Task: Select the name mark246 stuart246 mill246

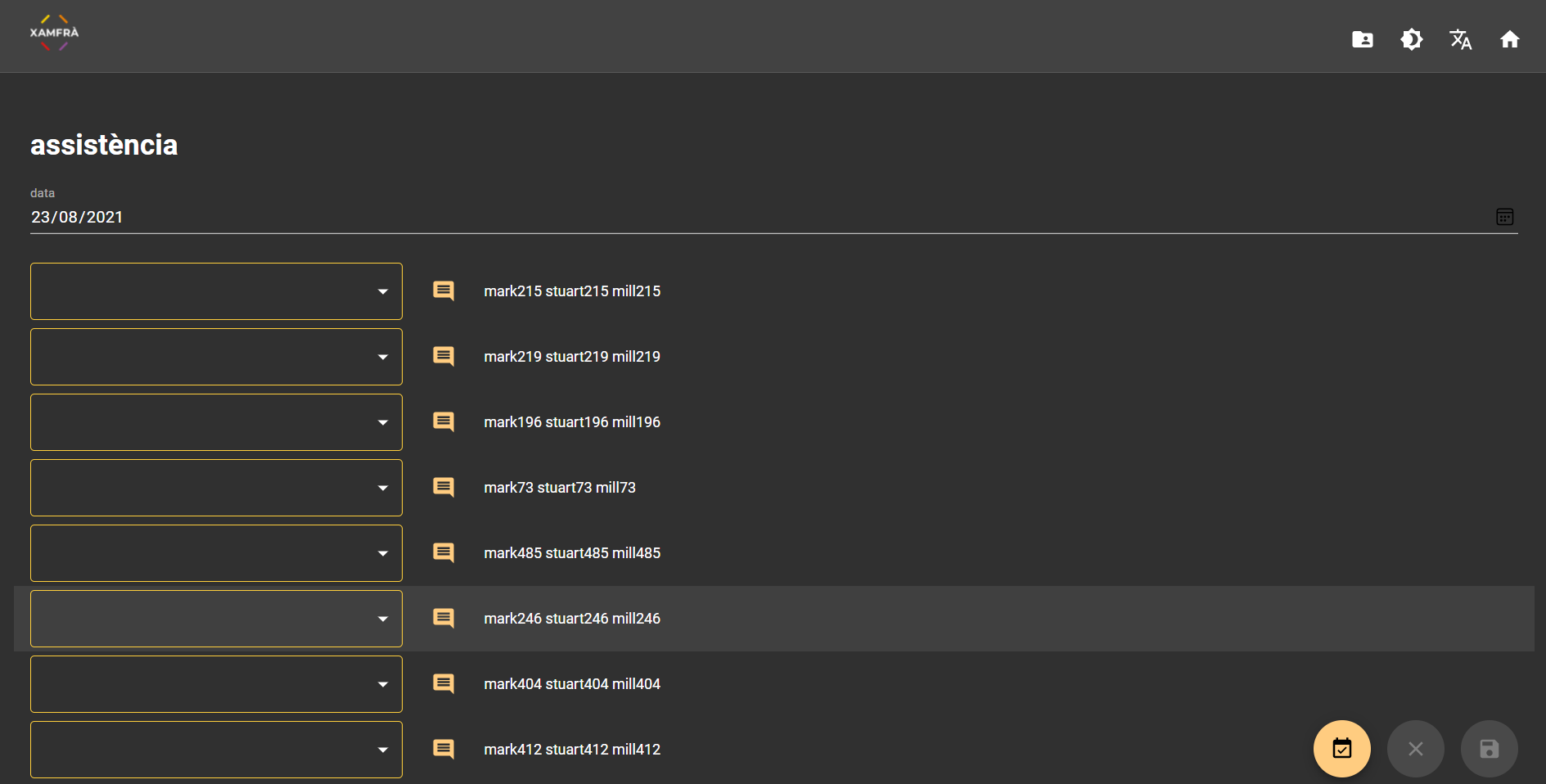Action: pos(572,619)
